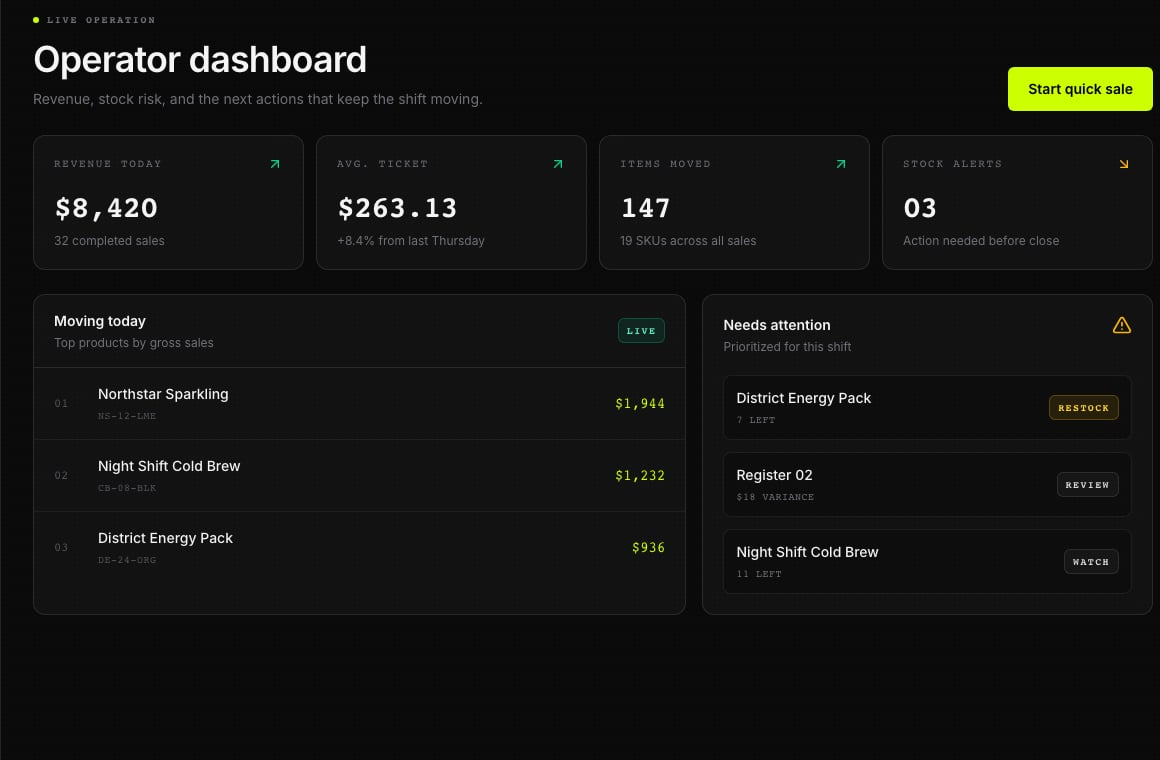Click the +8.4% from last Thursday text

point(411,241)
